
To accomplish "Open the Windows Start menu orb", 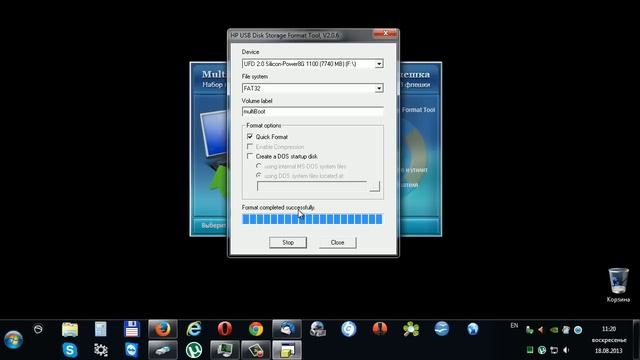I will [x=13, y=340].
